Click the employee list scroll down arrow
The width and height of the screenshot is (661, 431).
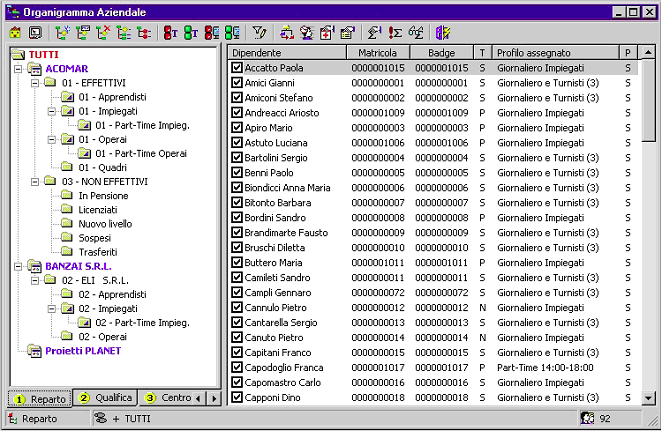[648, 397]
